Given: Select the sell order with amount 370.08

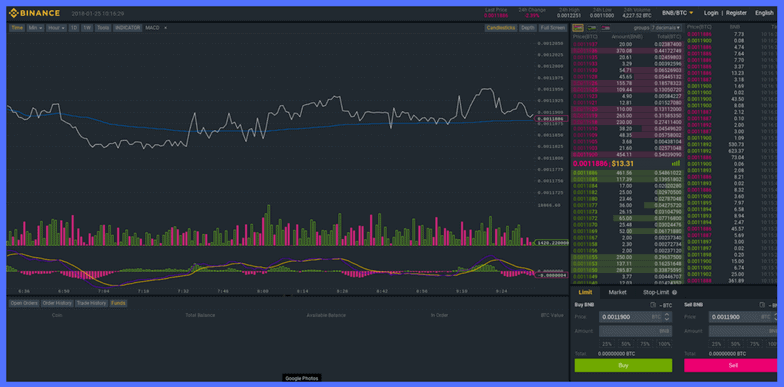Looking at the screenshot, I should [x=628, y=51].
